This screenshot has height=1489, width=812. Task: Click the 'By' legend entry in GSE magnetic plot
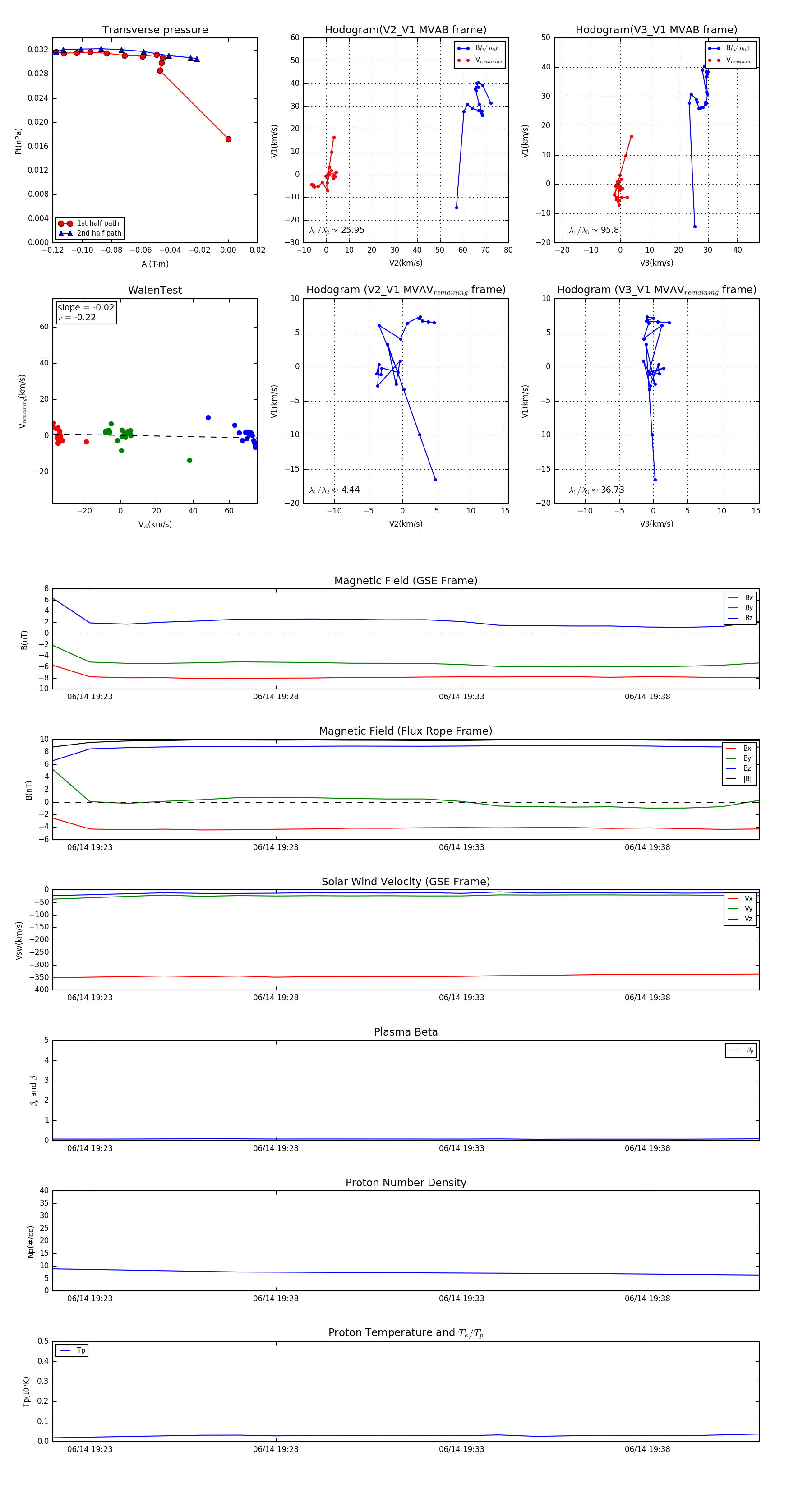tap(740, 608)
